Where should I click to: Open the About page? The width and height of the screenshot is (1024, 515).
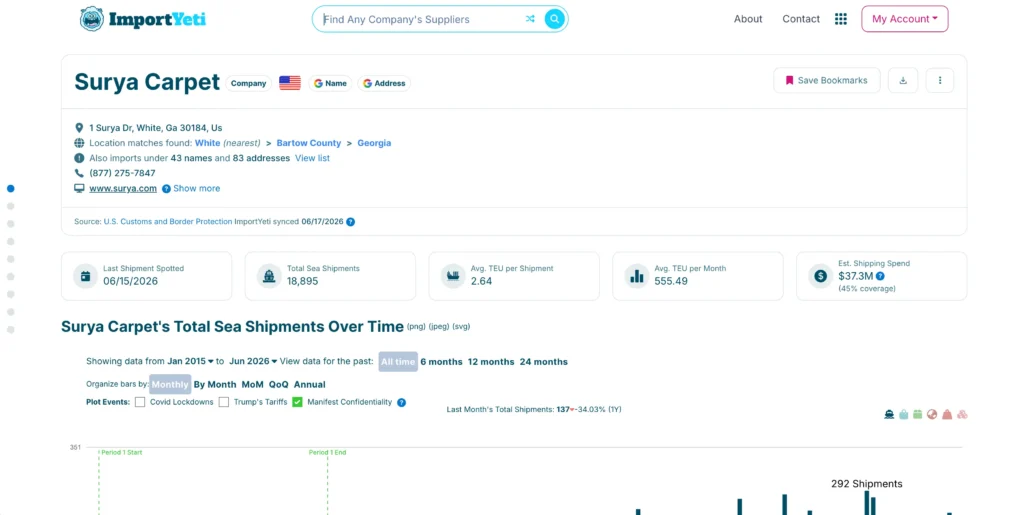pyautogui.click(x=748, y=19)
